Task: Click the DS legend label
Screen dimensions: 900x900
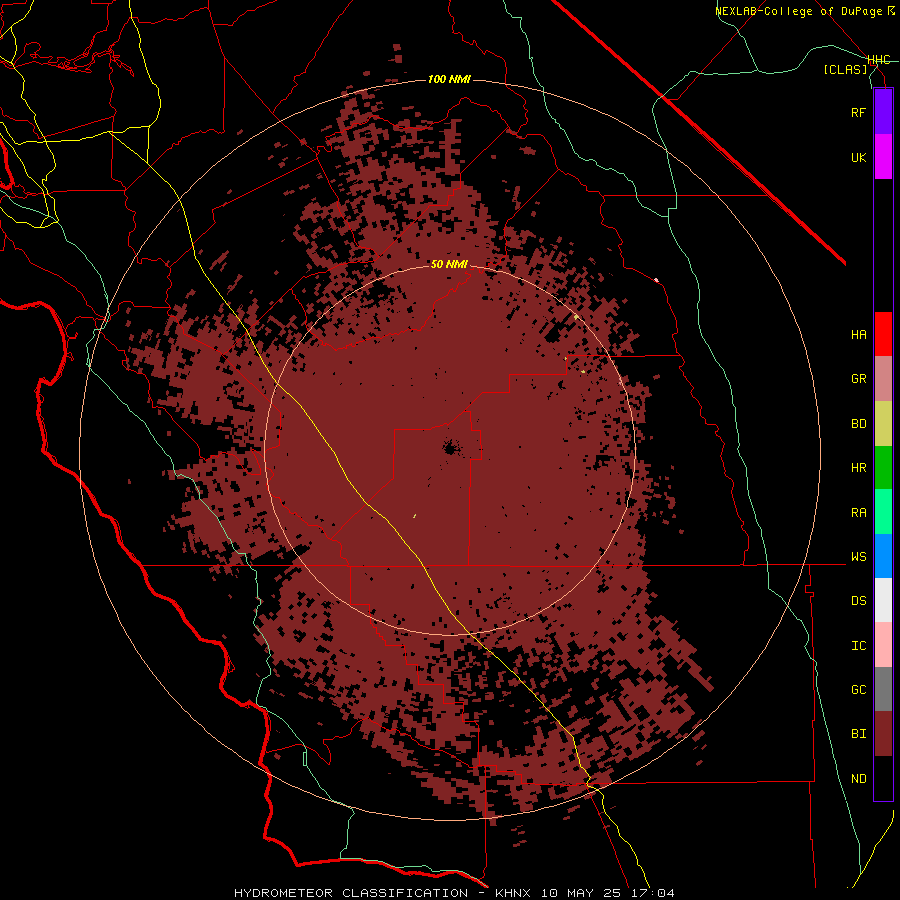Action: coord(858,601)
